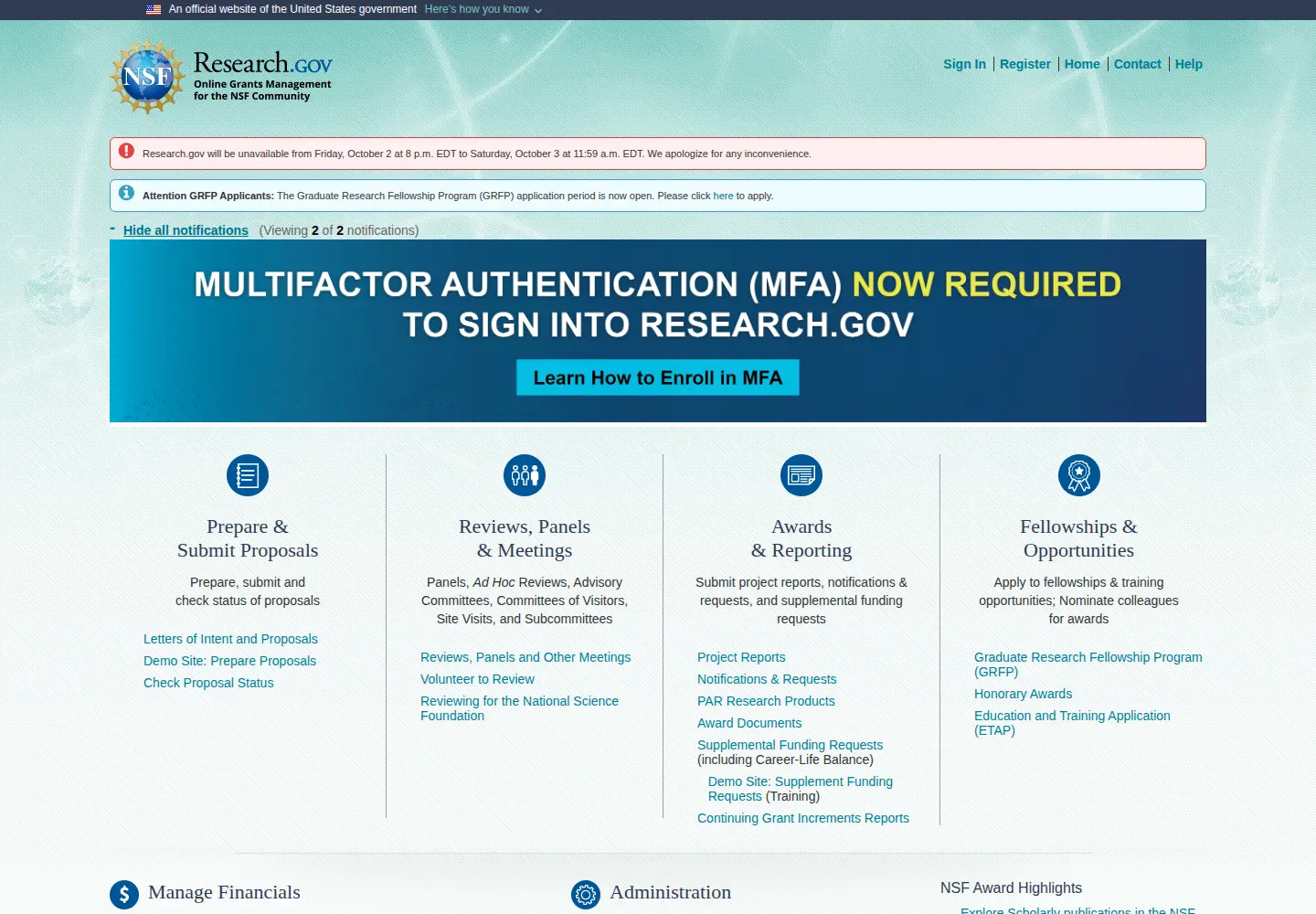Open Graduate Research Fellowship Program (GRFP) link
Viewport: 1316px width, 914px height.
pyautogui.click(x=1088, y=664)
